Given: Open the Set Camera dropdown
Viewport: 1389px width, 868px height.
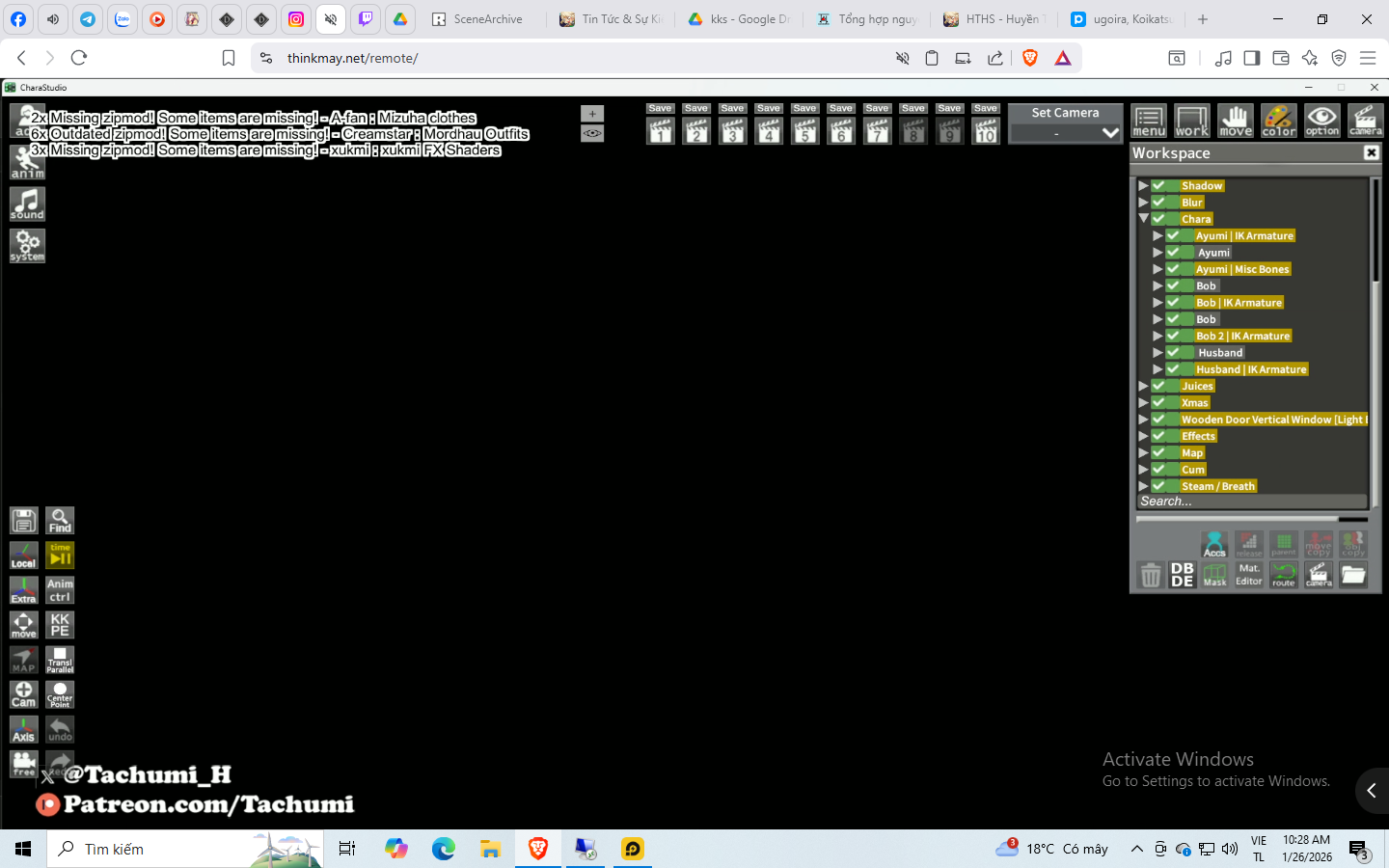Looking at the screenshot, I should coord(1065,133).
